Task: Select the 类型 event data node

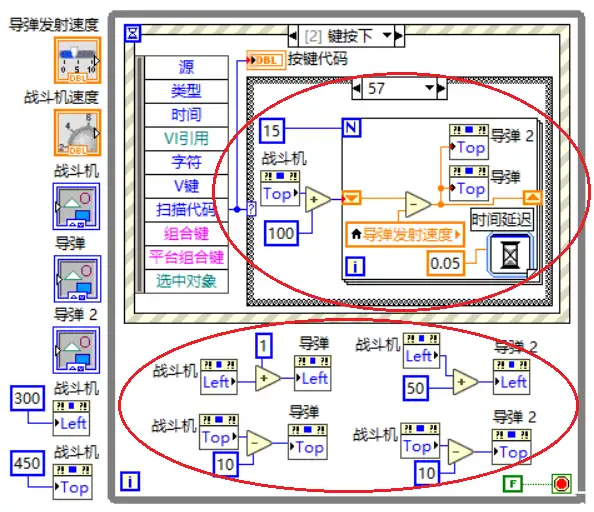Action: pos(186,91)
